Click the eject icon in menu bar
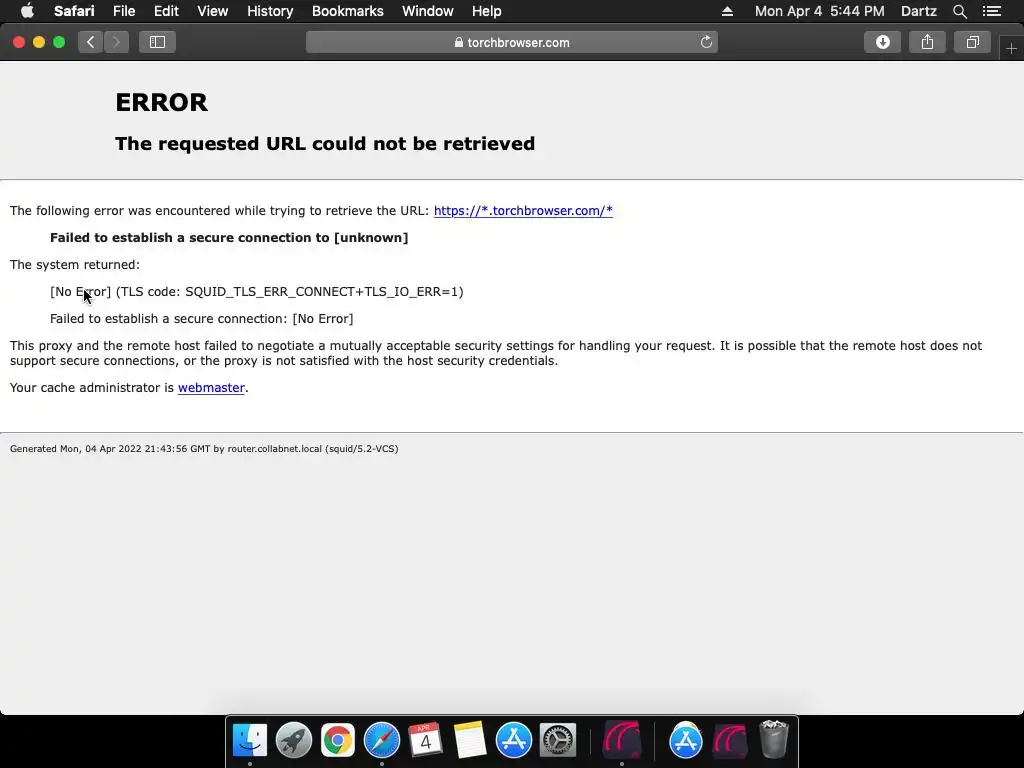 coord(727,11)
